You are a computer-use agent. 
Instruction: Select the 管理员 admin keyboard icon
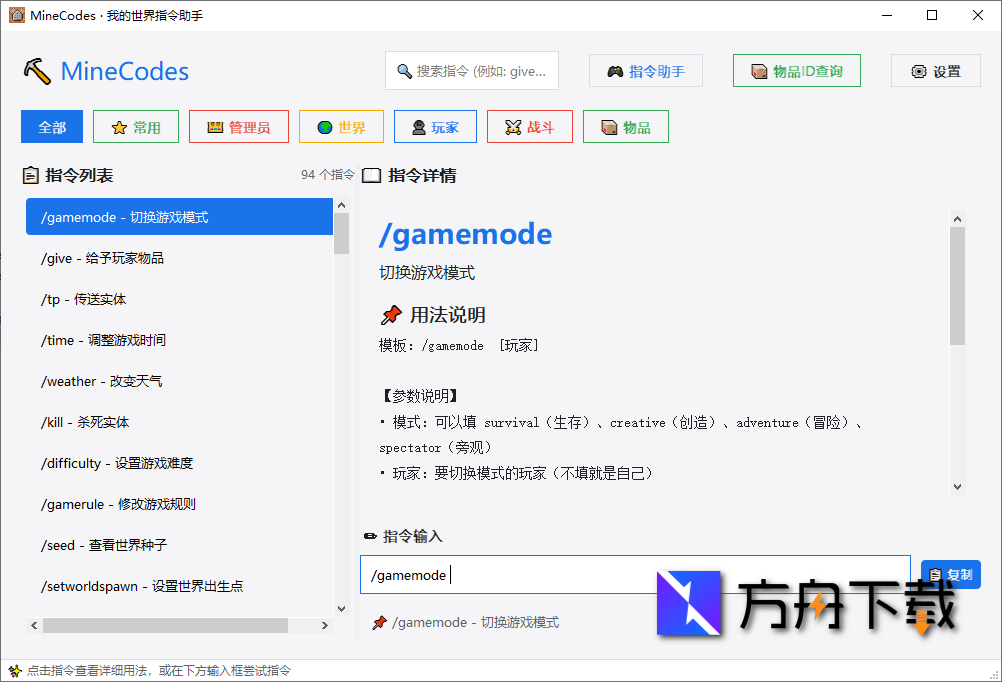click(213, 126)
